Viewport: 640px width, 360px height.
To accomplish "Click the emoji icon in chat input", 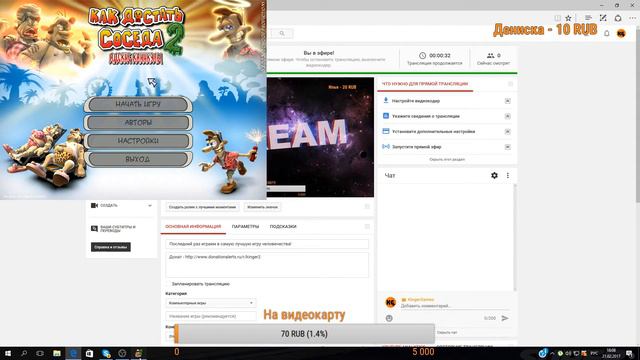I will pyautogui.click(x=389, y=318).
